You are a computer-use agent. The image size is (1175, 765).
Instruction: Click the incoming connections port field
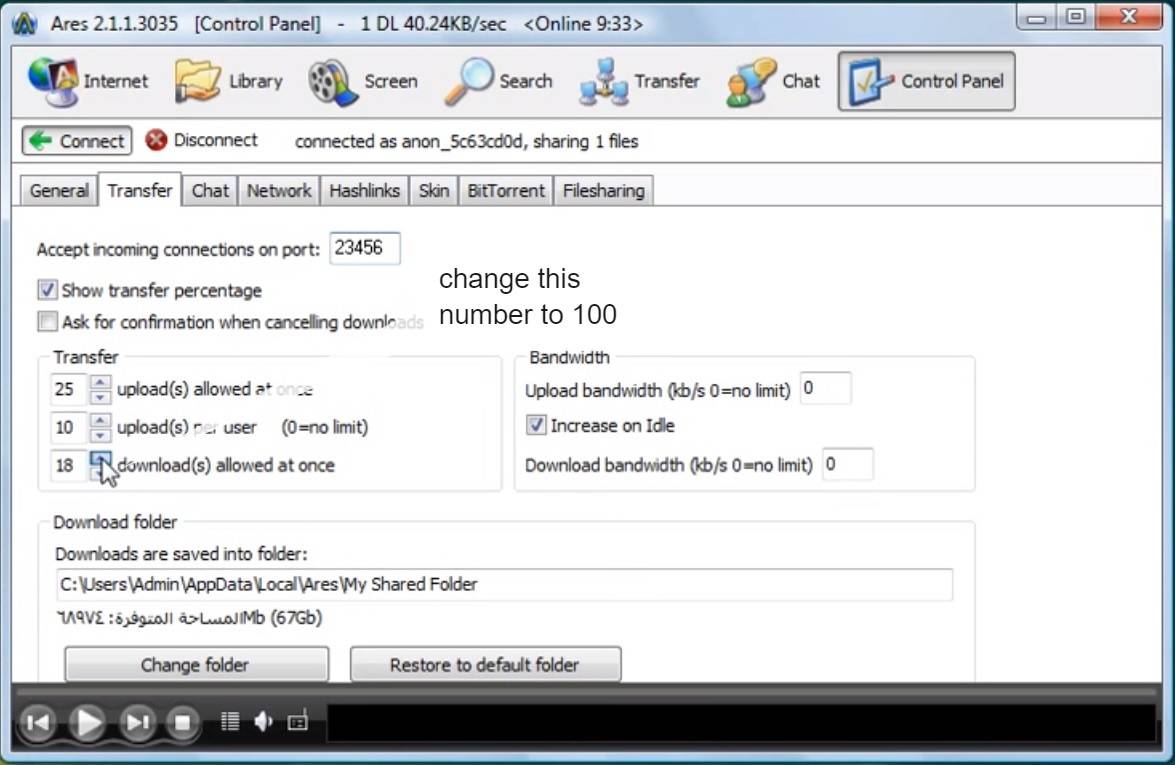click(x=365, y=248)
